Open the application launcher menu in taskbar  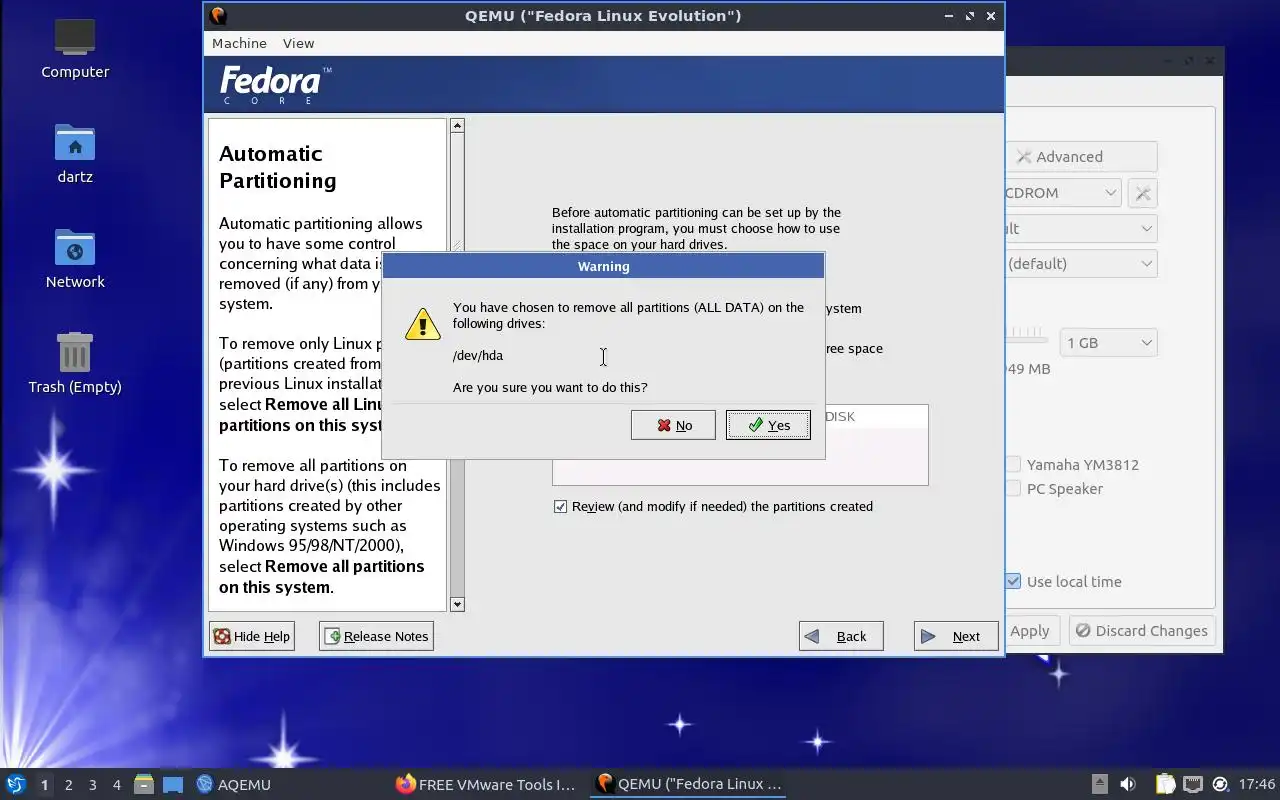pyautogui.click(x=15, y=784)
